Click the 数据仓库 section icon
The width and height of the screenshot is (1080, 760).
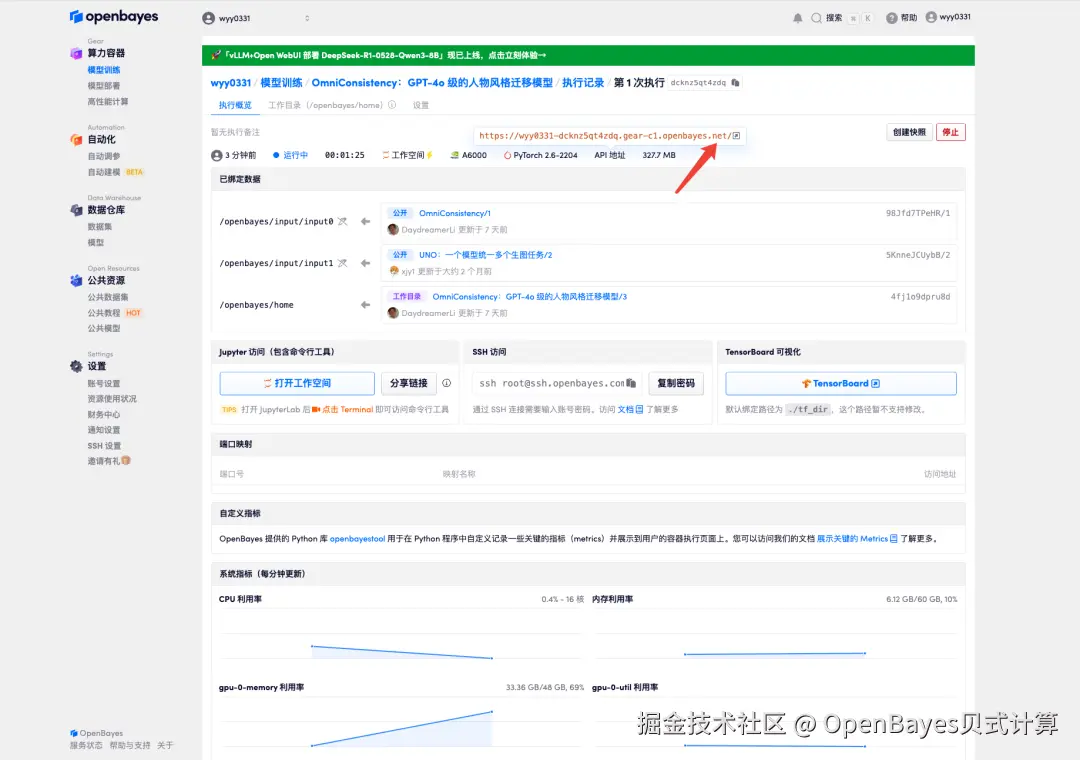coord(76,210)
